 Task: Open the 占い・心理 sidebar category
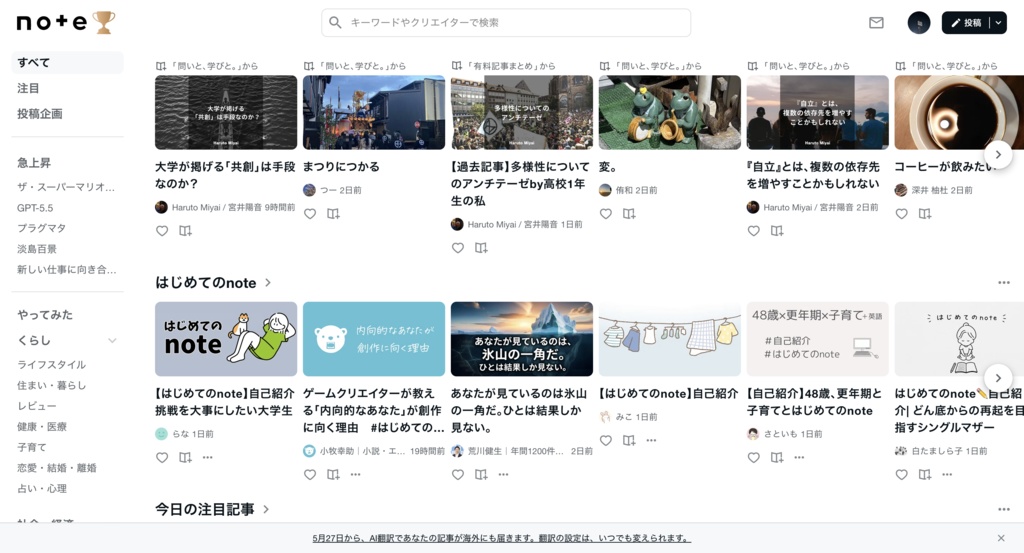pos(42,488)
